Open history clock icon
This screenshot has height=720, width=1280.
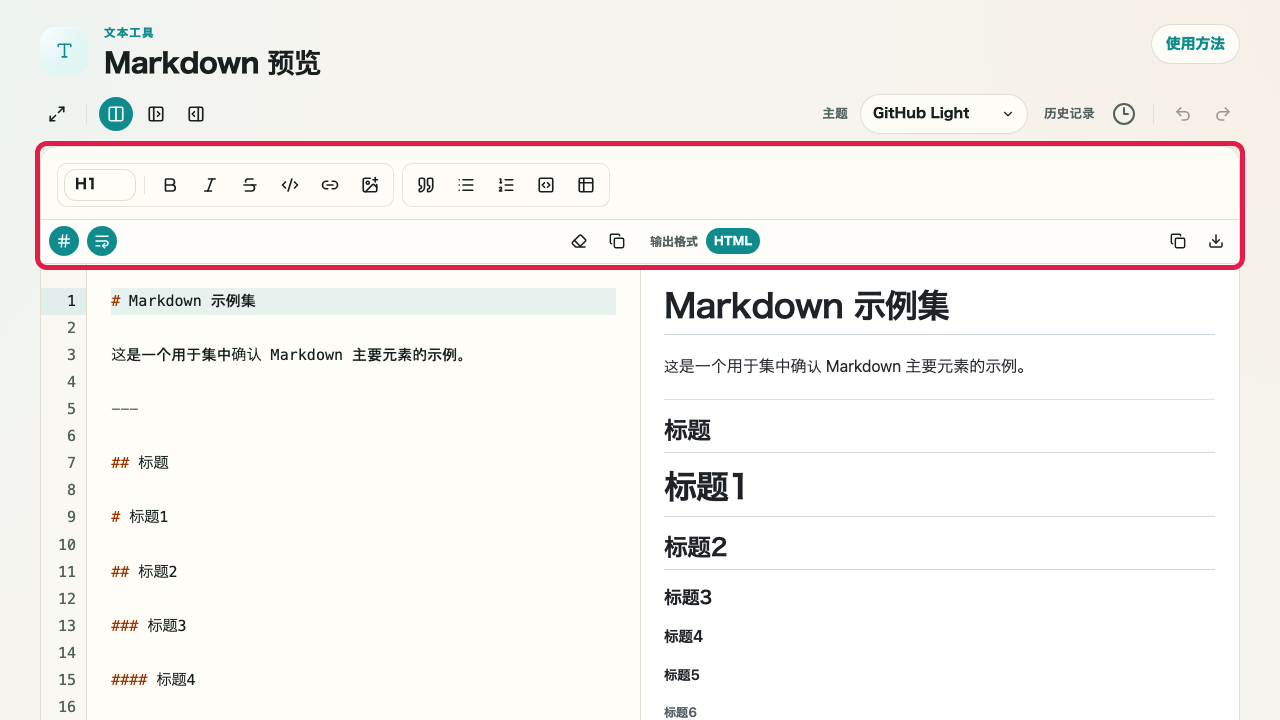1124,114
